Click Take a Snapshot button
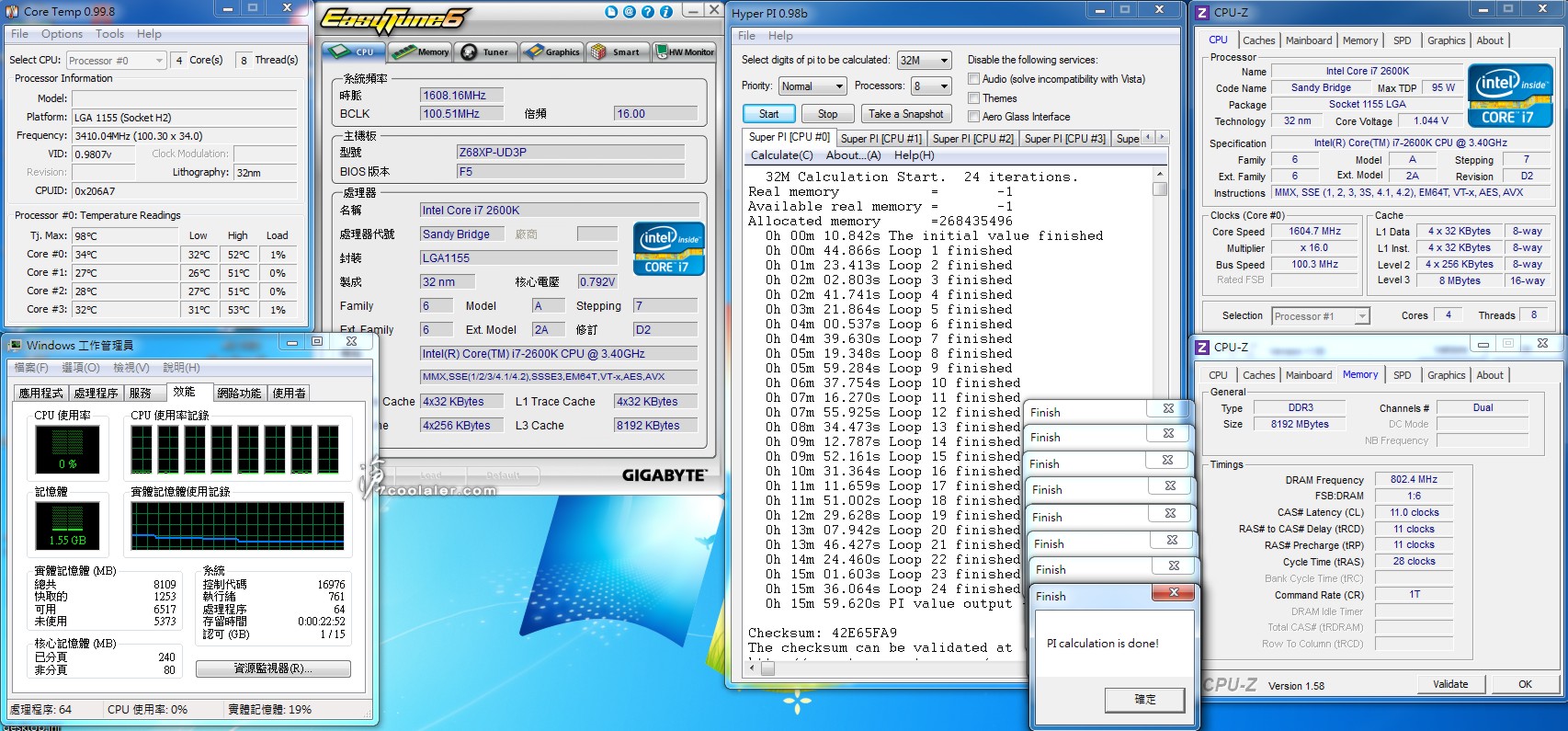Image resolution: width=1568 pixels, height=731 pixels. tap(905, 114)
